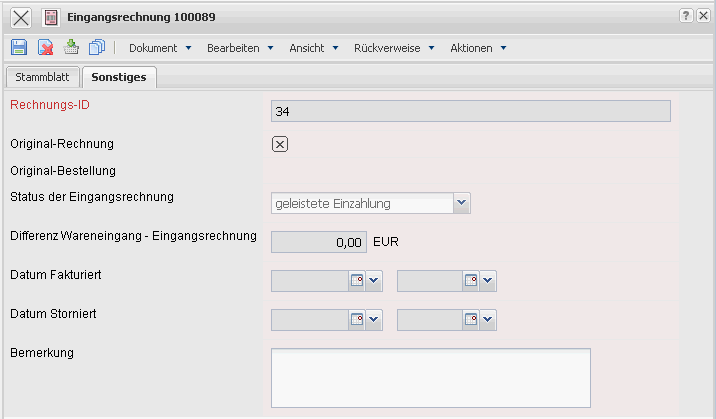The height and width of the screenshot is (419, 716).
Task: Expand the arrow on second Datum Fakturiert field
Action: (x=488, y=281)
